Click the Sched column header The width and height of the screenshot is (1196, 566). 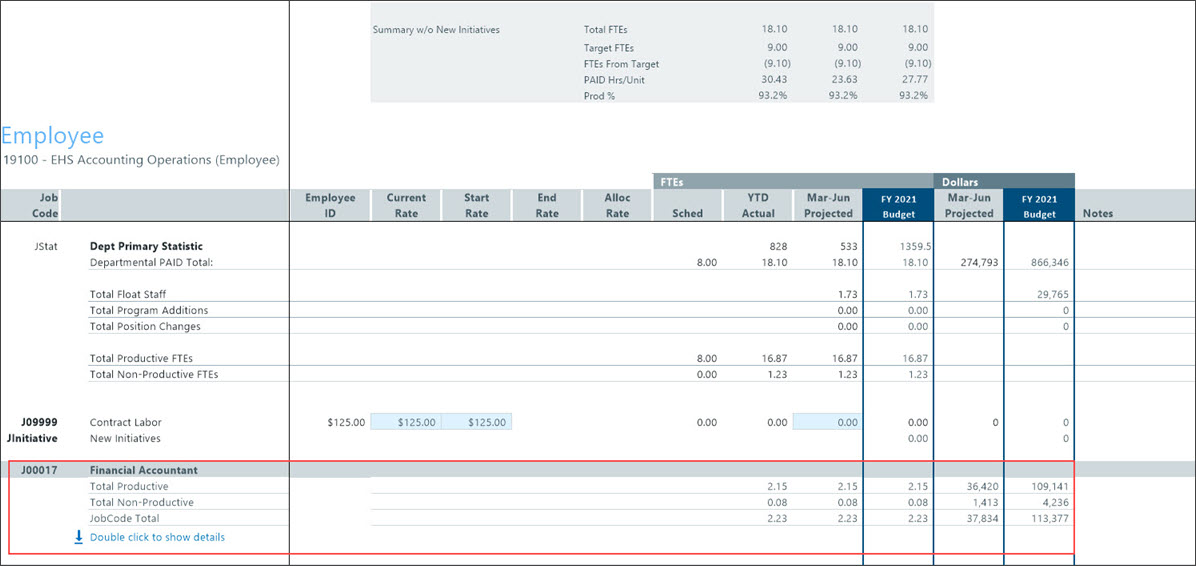(x=687, y=213)
